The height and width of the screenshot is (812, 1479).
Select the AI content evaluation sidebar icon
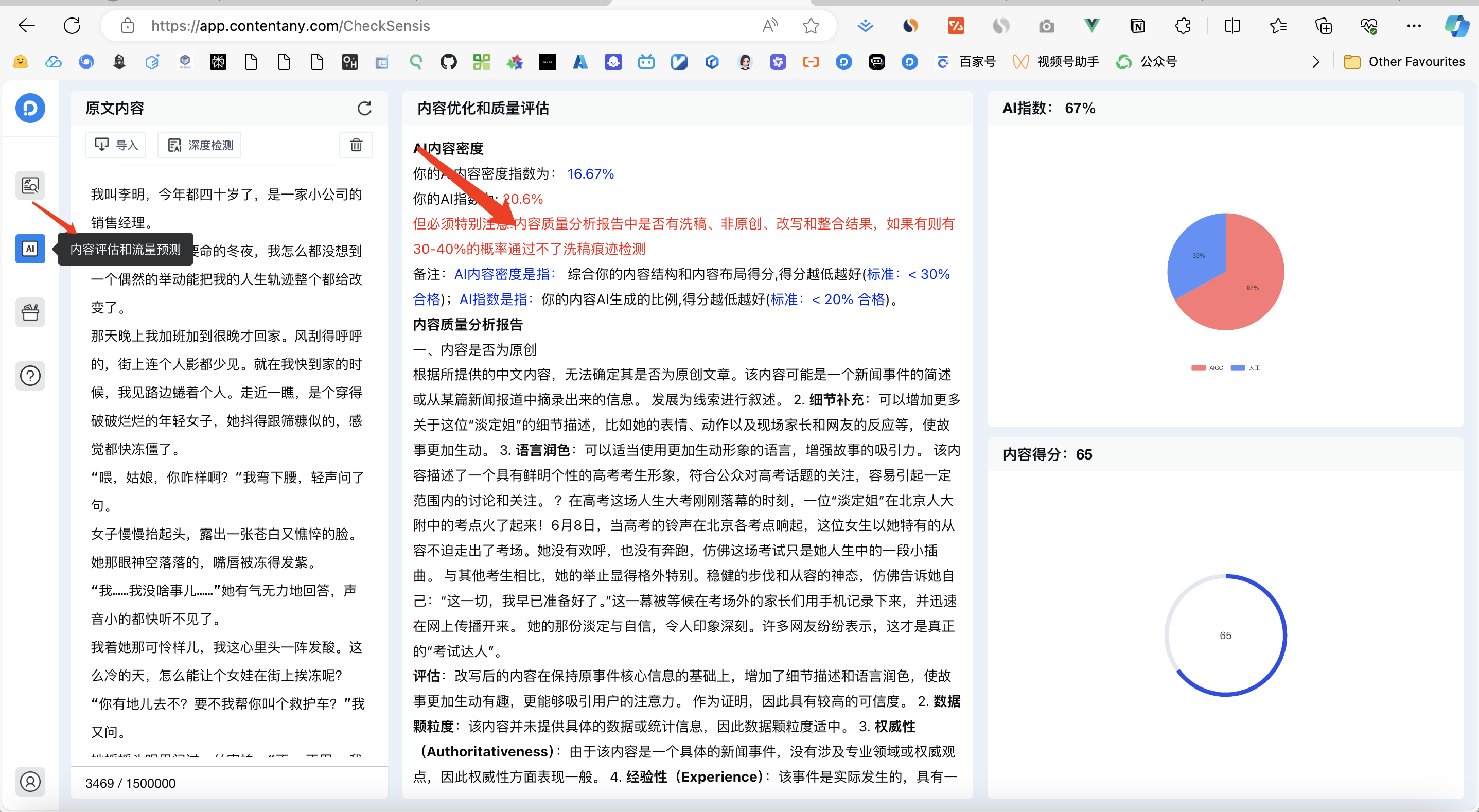click(x=30, y=249)
